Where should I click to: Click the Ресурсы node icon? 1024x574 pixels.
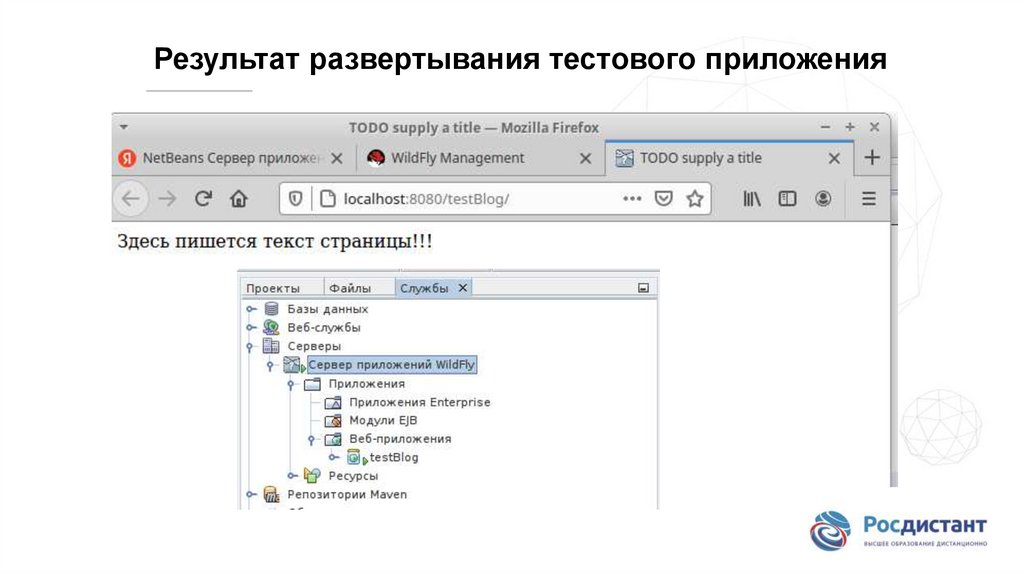(x=312, y=475)
